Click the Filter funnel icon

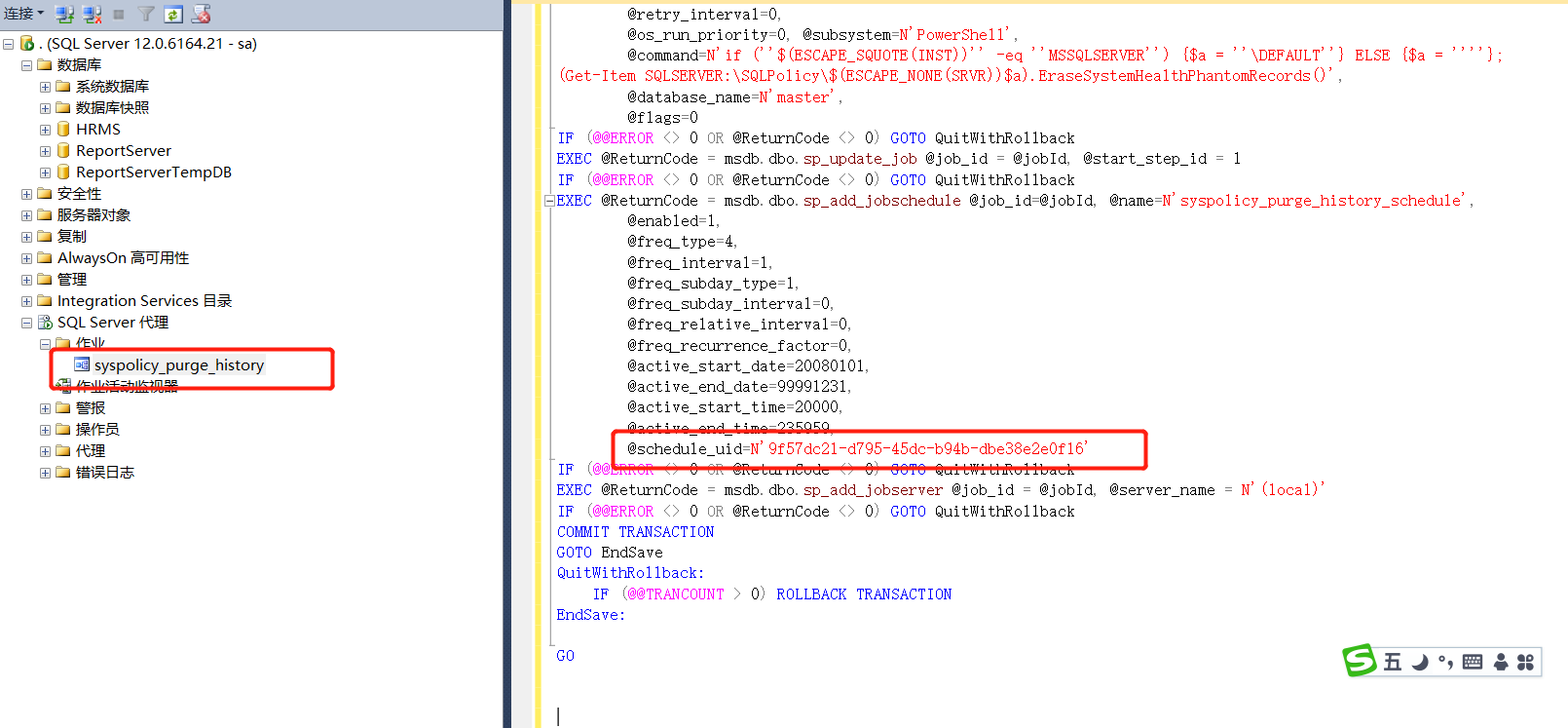146,14
